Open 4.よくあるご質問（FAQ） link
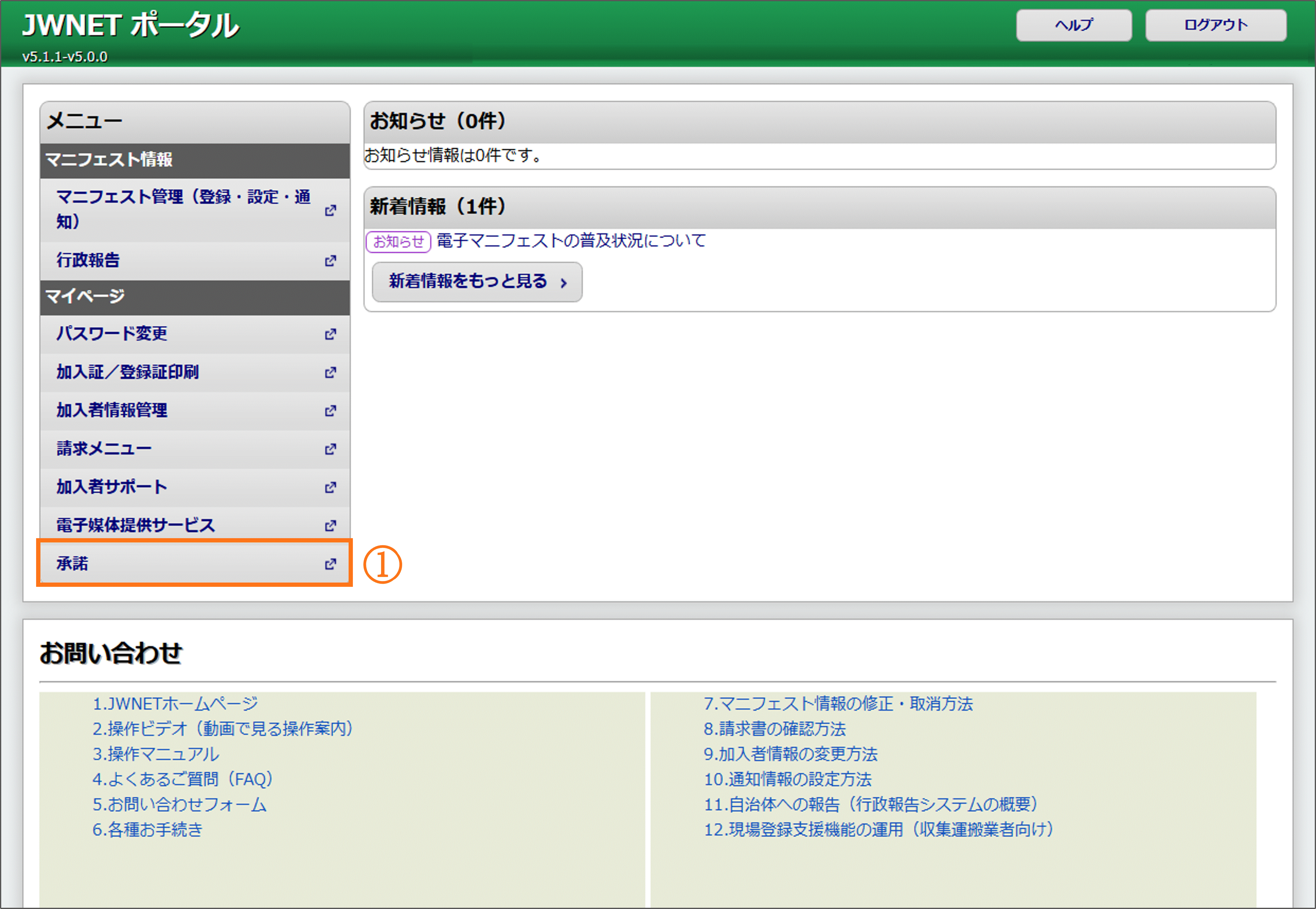Viewport: 1316px width, 909px height. coord(182,779)
